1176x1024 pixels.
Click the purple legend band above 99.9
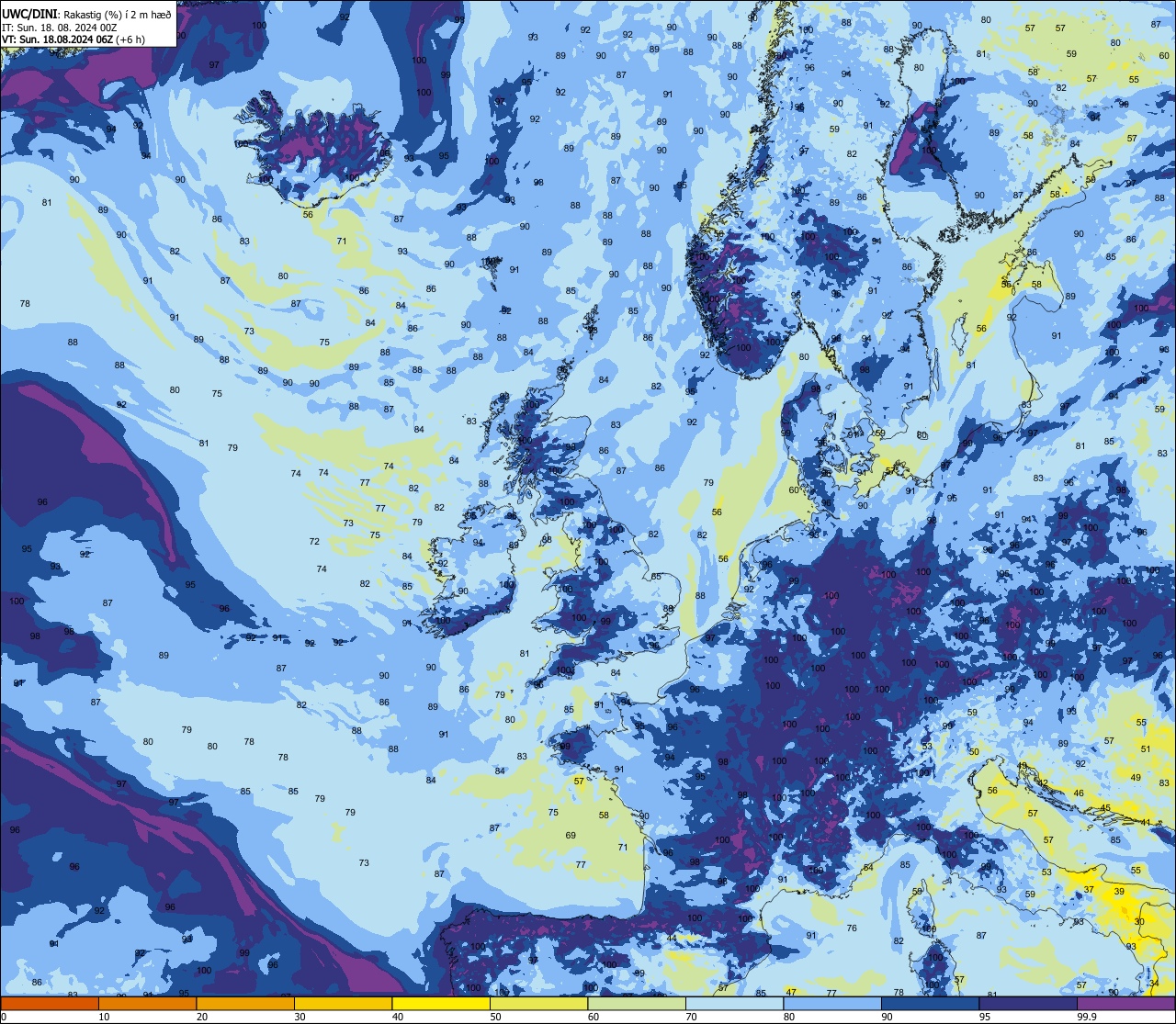(1125, 1003)
